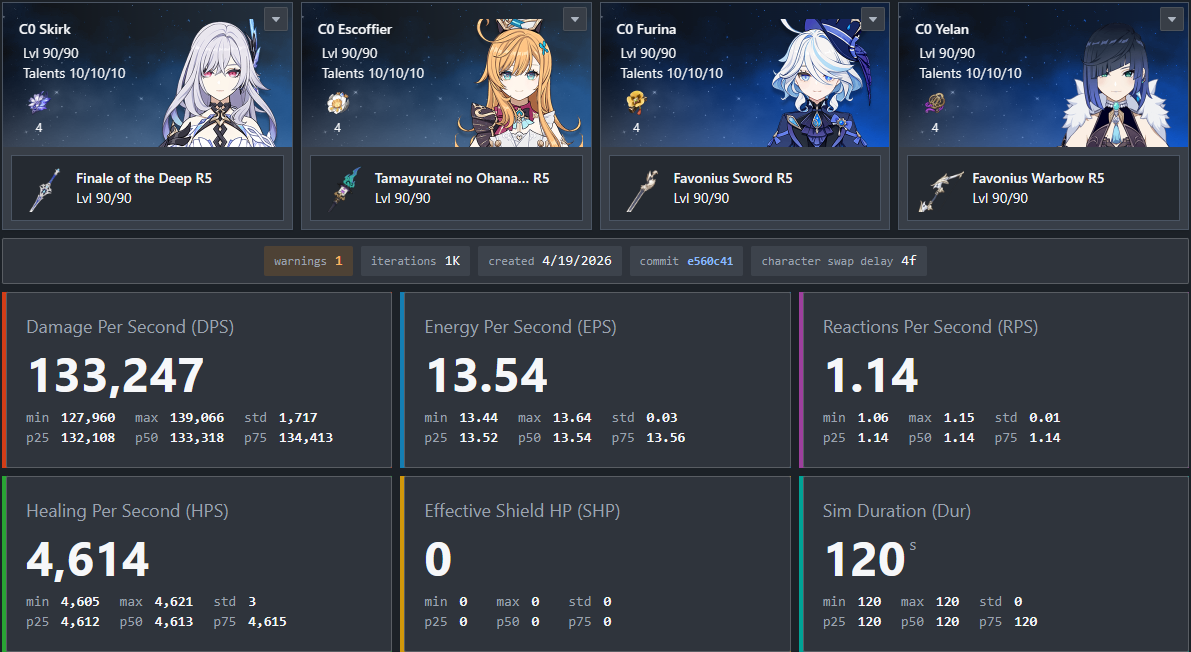The width and height of the screenshot is (1191, 652).
Task: Click Favonius Warbow weapon icon
Action: pyautogui.click(x=940, y=189)
